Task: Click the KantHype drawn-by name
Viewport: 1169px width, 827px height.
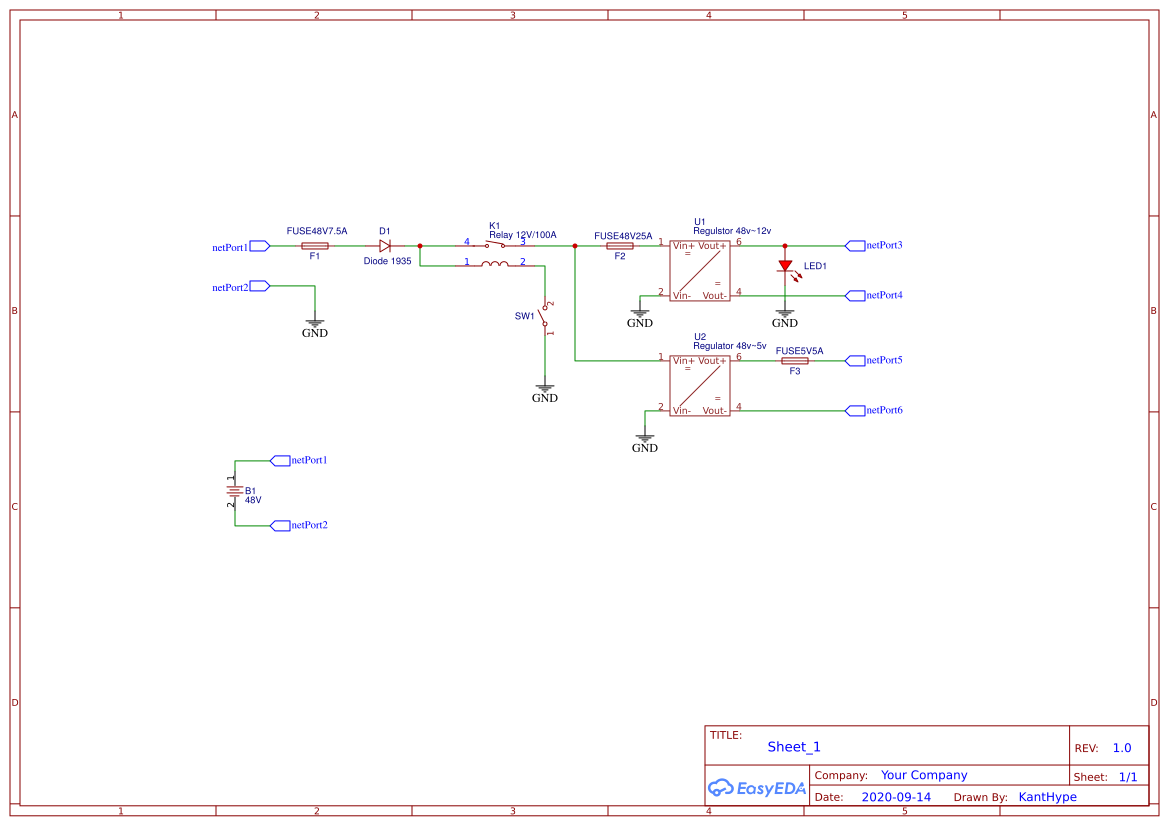Action: pos(1048,797)
